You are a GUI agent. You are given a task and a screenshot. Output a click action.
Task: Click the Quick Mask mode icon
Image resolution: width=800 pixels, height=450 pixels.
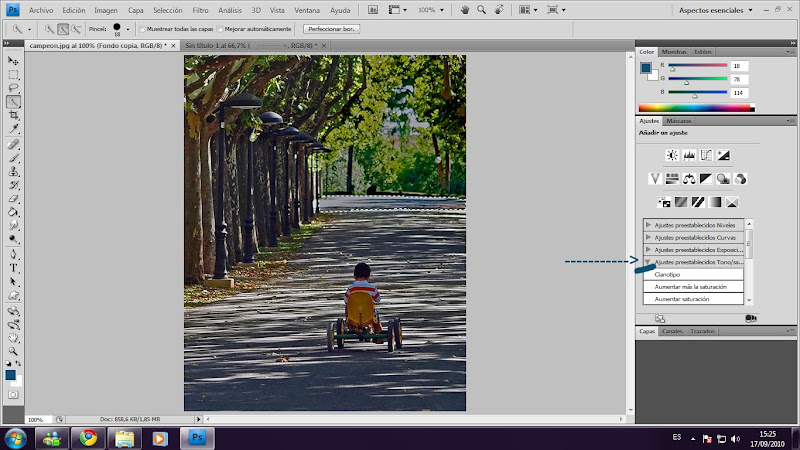[14, 394]
